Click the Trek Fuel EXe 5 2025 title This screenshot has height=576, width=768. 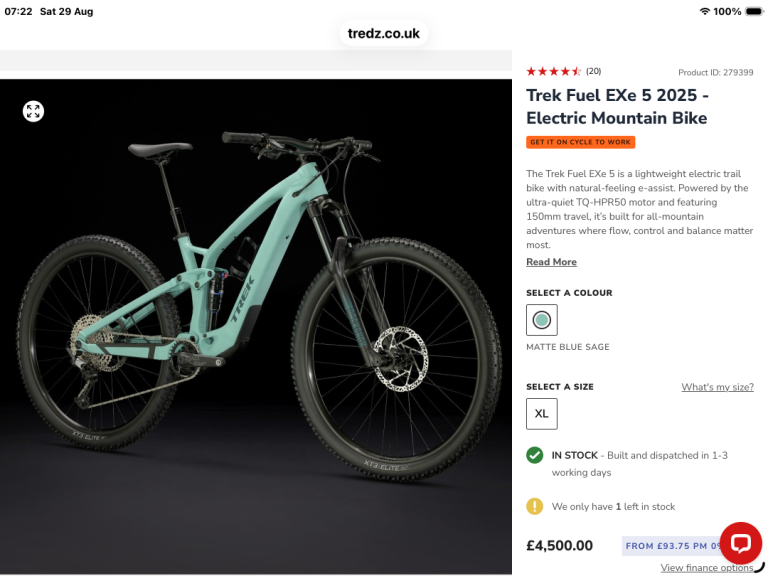(617, 106)
